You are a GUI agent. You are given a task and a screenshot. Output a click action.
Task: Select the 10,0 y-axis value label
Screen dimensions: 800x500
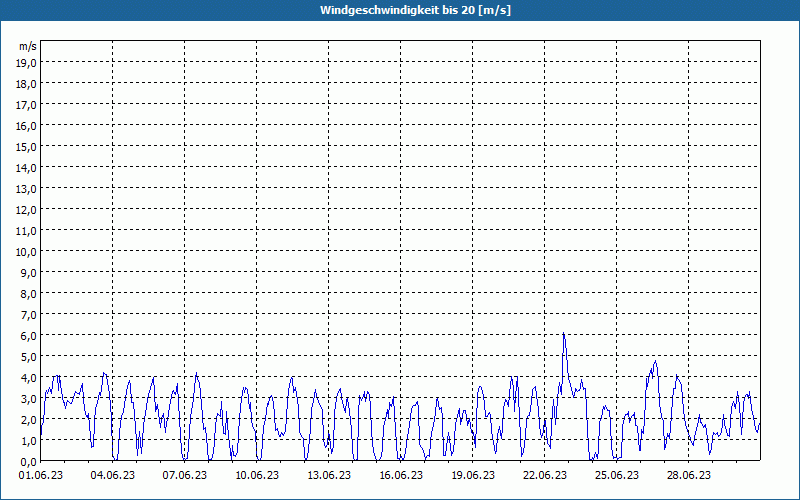coord(27,251)
